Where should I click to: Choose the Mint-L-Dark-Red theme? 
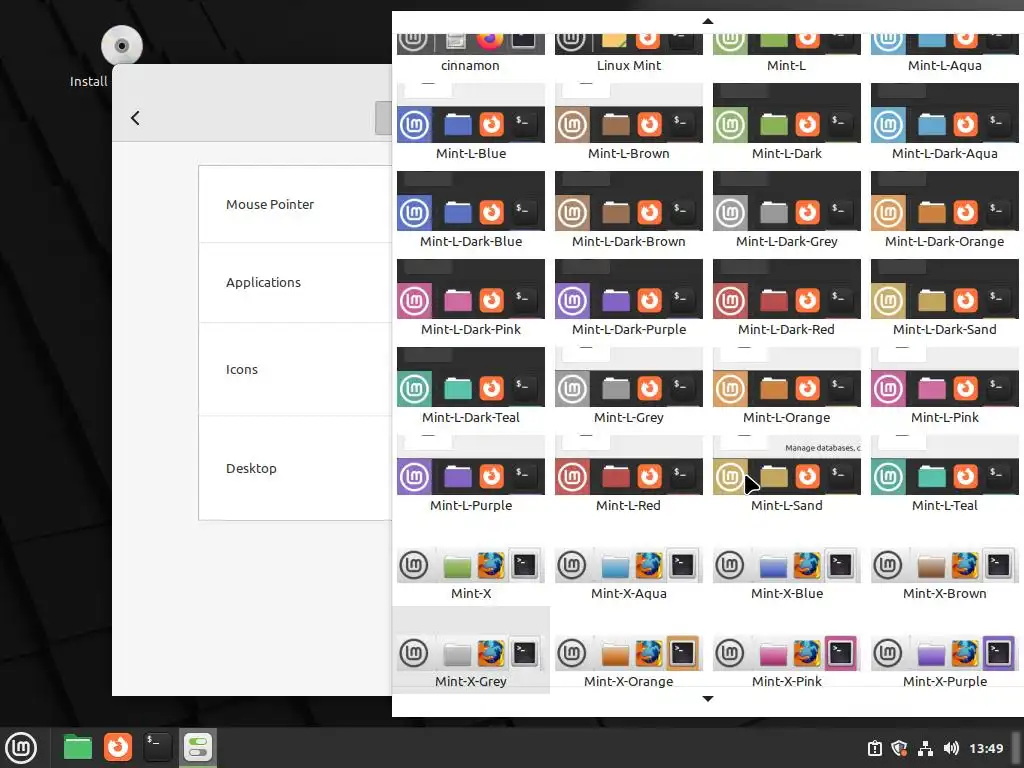click(786, 298)
